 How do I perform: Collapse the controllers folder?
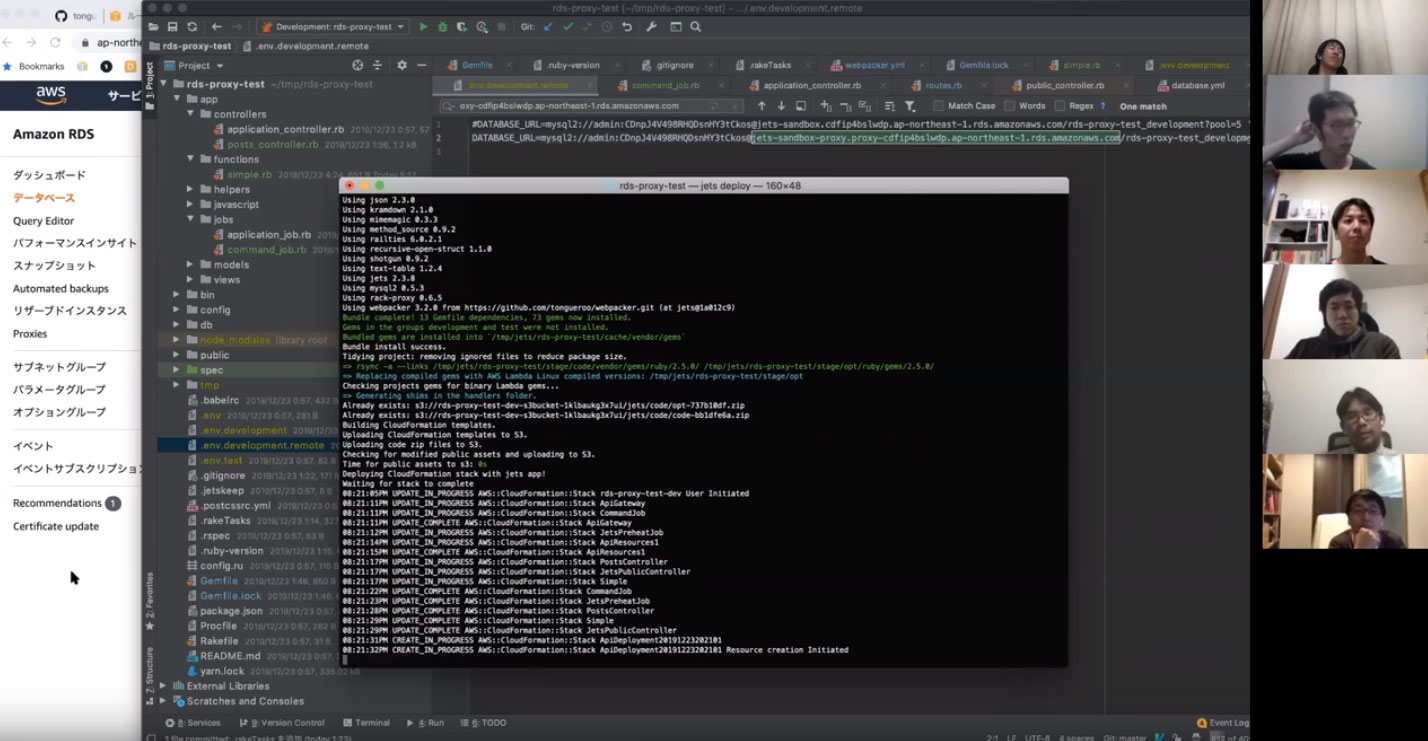click(x=190, y=114)
